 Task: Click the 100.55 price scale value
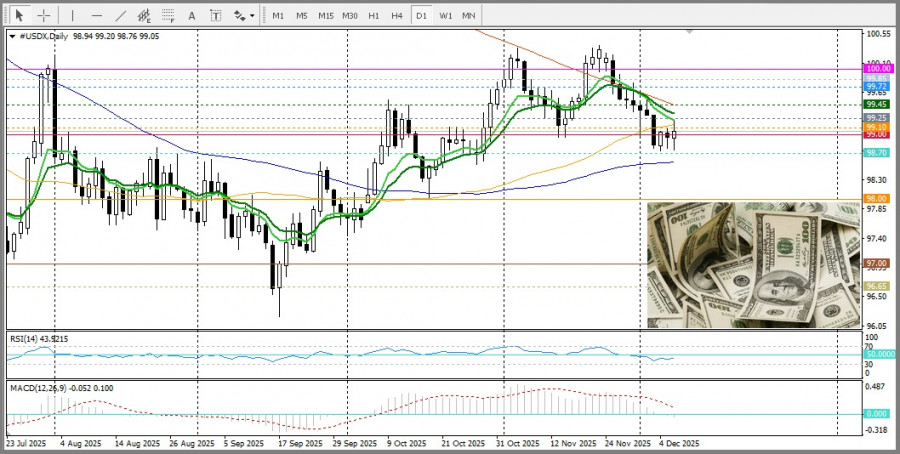[x=879, y=34]
